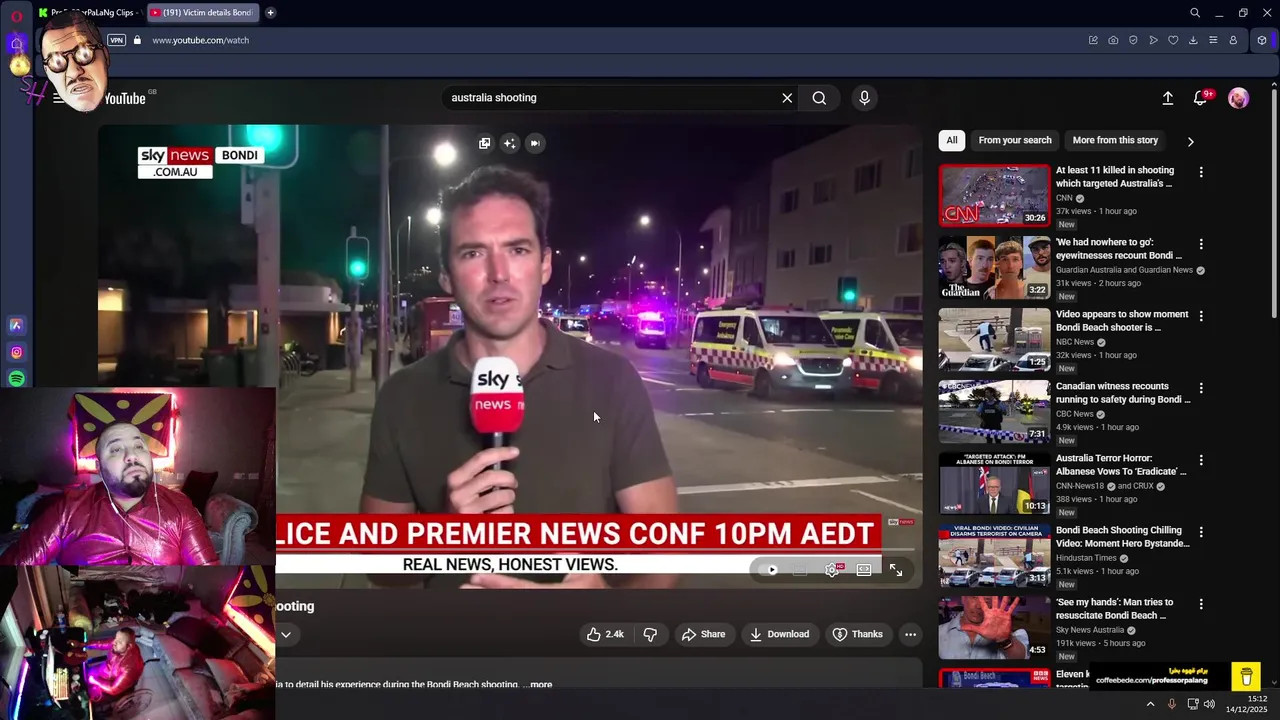Image resolution: width=1280 pixels, height=720 pixels.
Task: Click the send flow arrow icon
Action: [x=1153, y=40]
